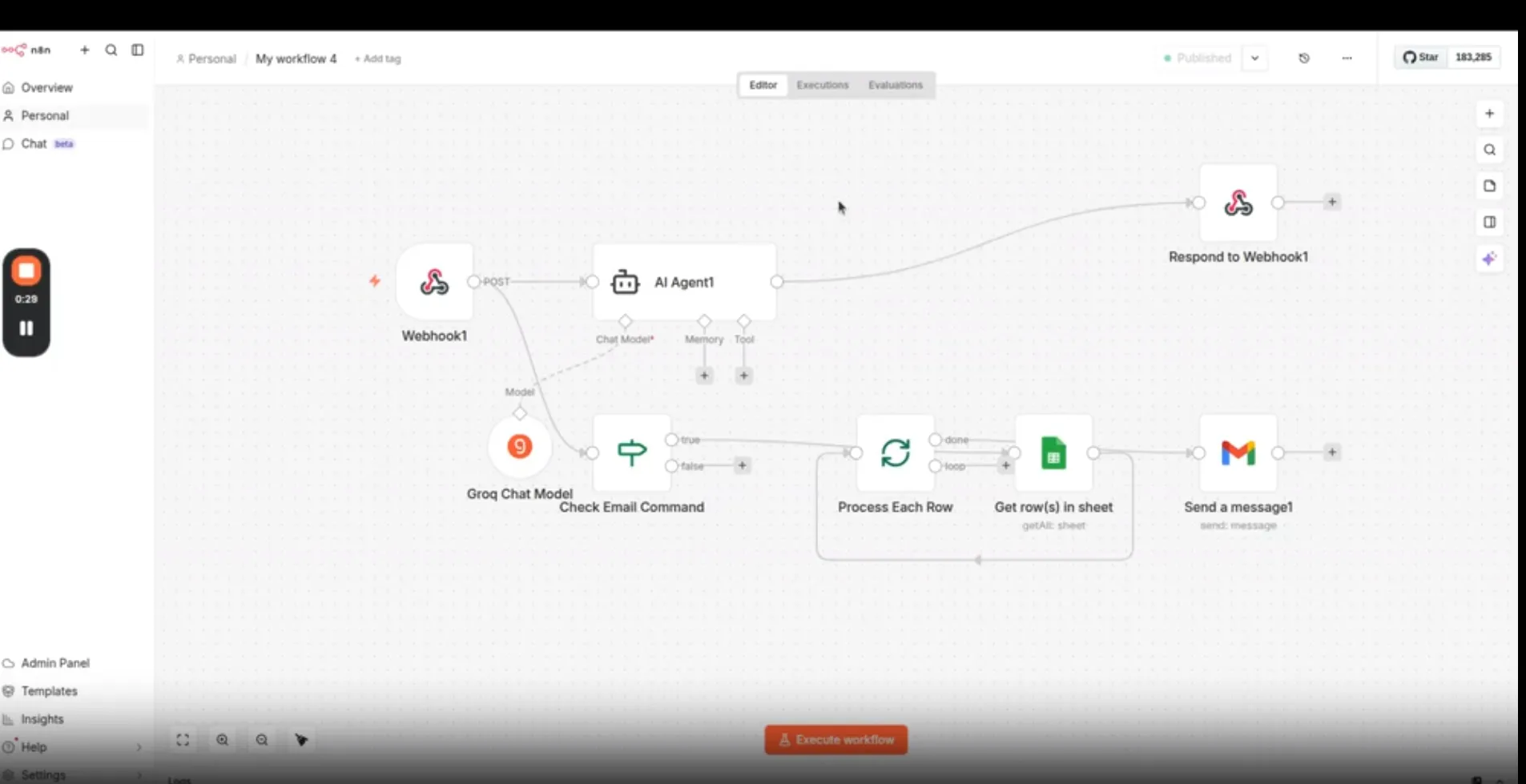Add a Memory sub-node to AI Agent1
Image resolution: width=1526 pixels, height=784 pixels.
(x=704, y=376)
